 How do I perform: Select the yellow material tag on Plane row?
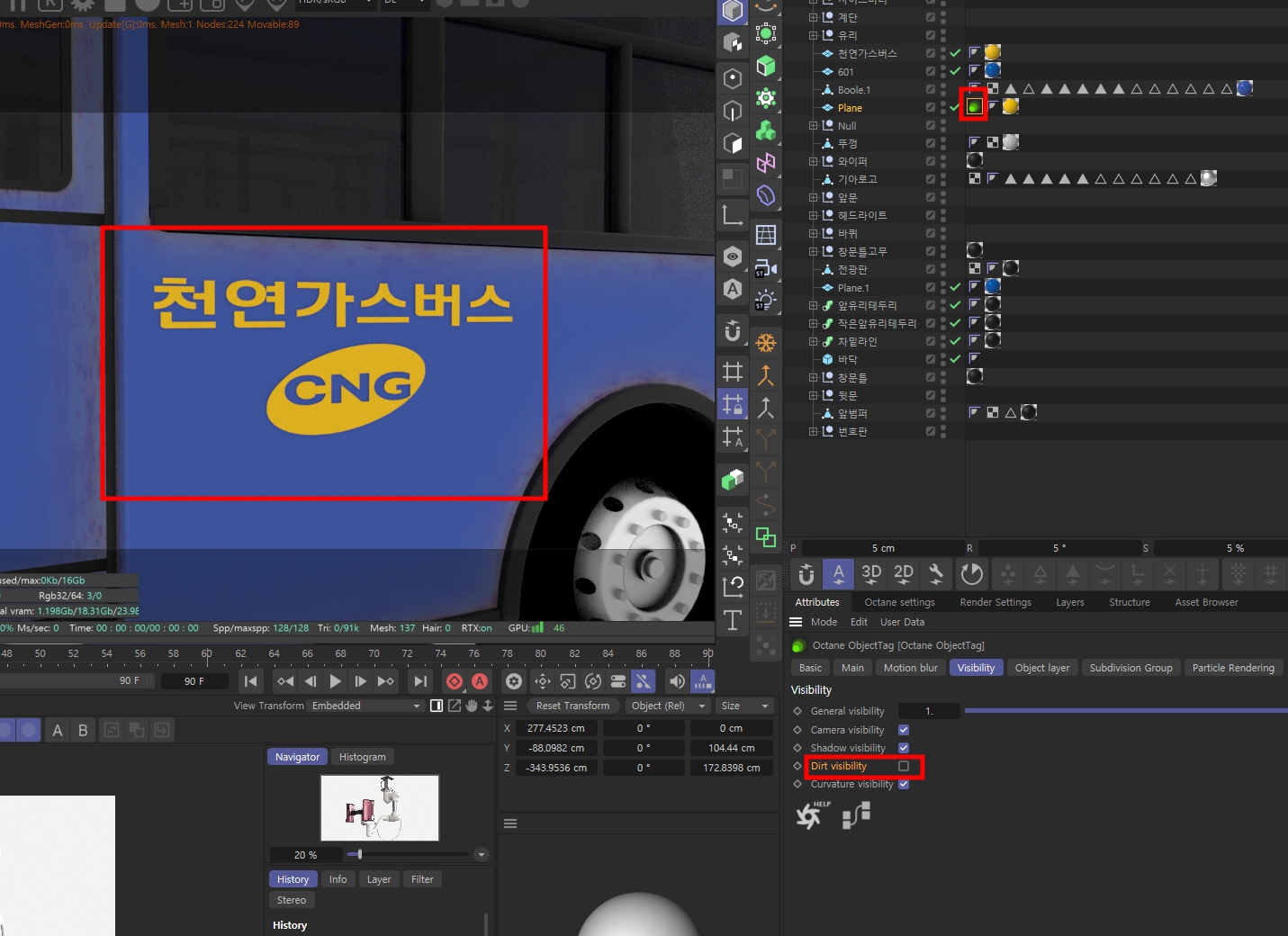click(1011, 107)
